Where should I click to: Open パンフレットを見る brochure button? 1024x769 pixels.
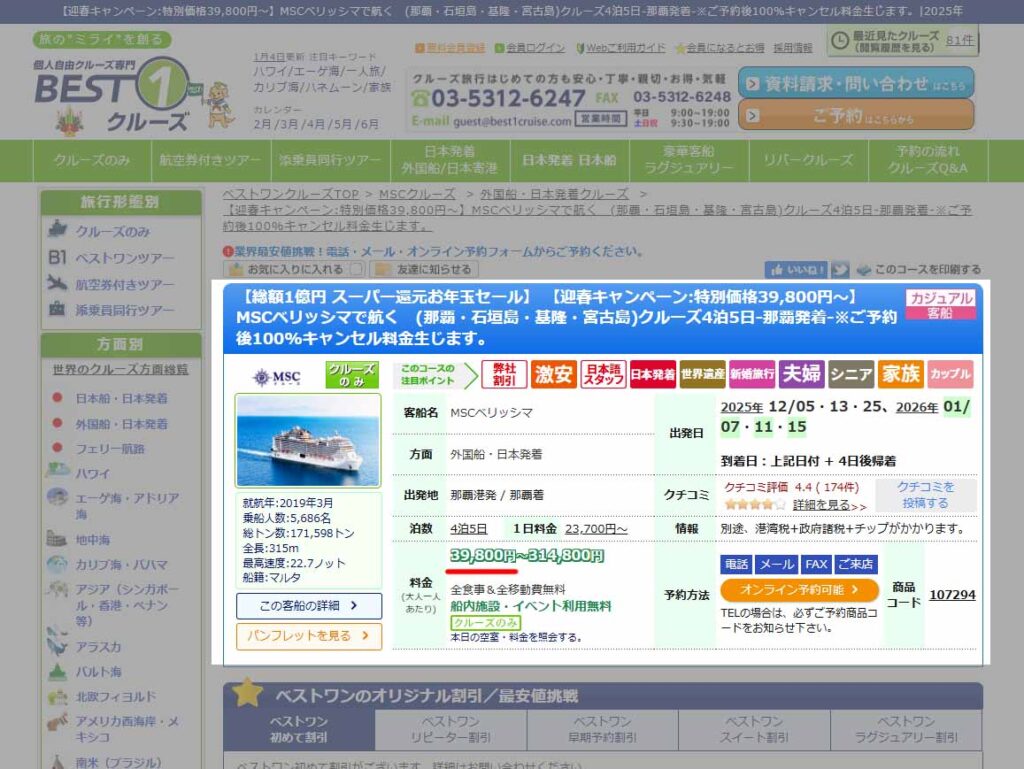309,636
